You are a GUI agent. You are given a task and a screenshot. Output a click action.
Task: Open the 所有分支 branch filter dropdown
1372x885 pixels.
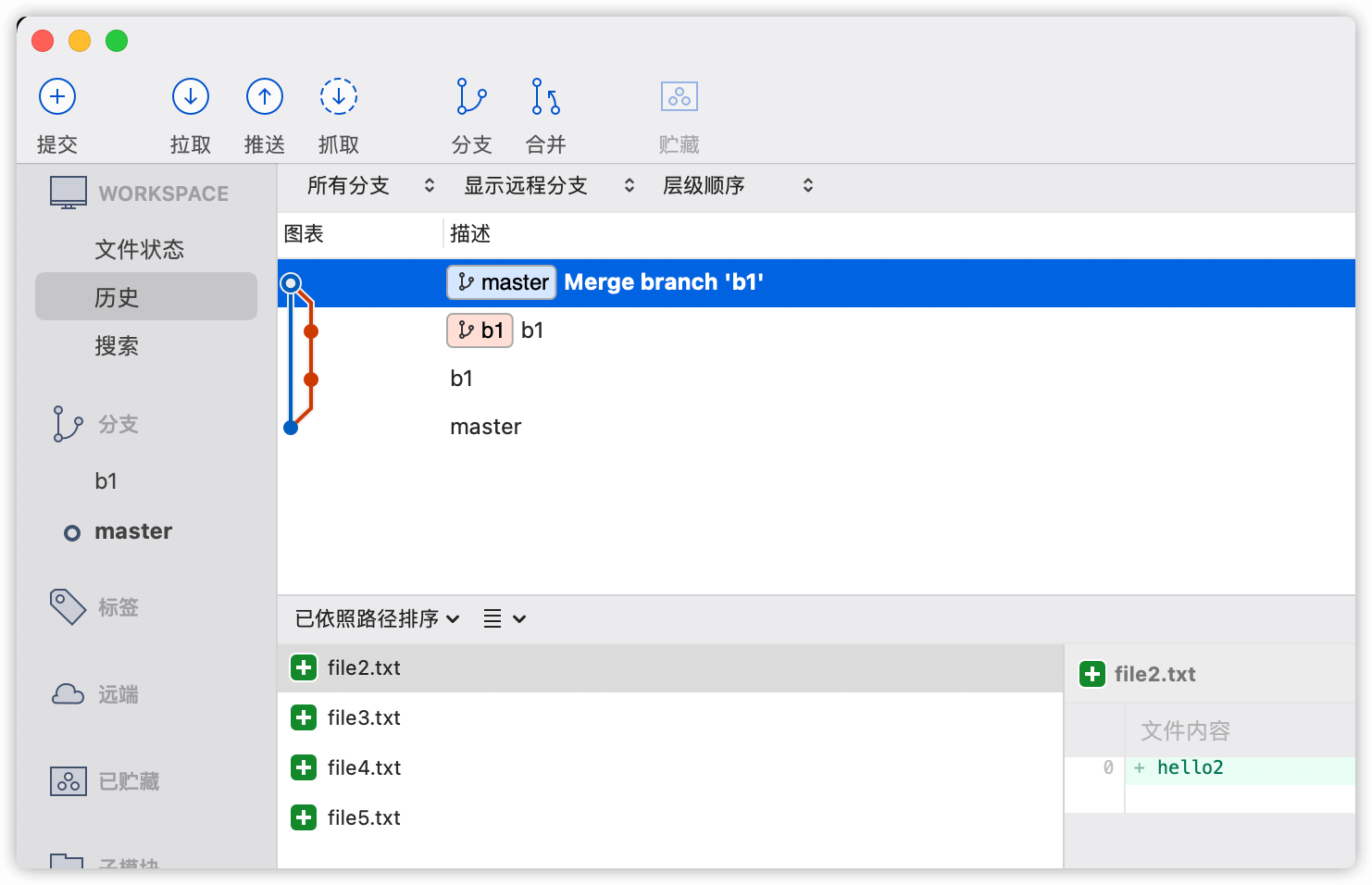[x=370, y=186]
